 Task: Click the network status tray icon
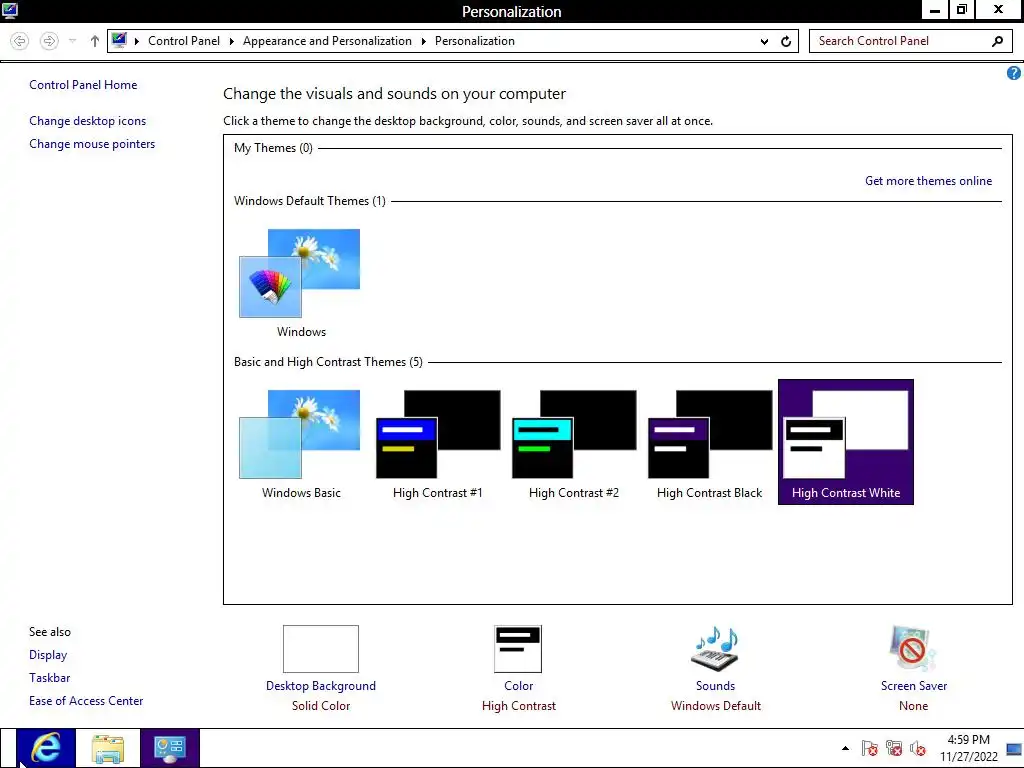[x=893, y=748]
